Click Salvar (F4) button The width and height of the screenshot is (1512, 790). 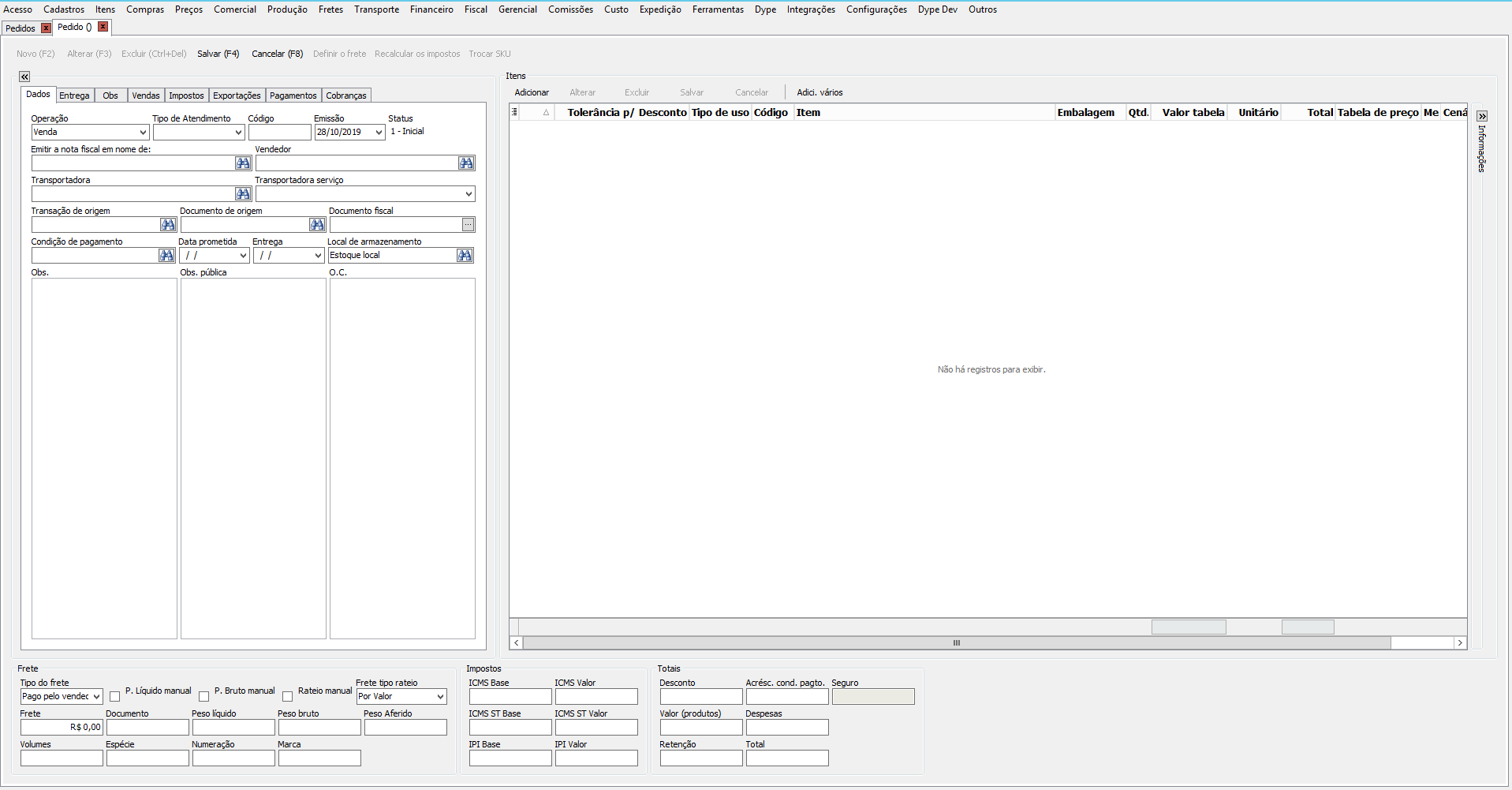point(218,54)
